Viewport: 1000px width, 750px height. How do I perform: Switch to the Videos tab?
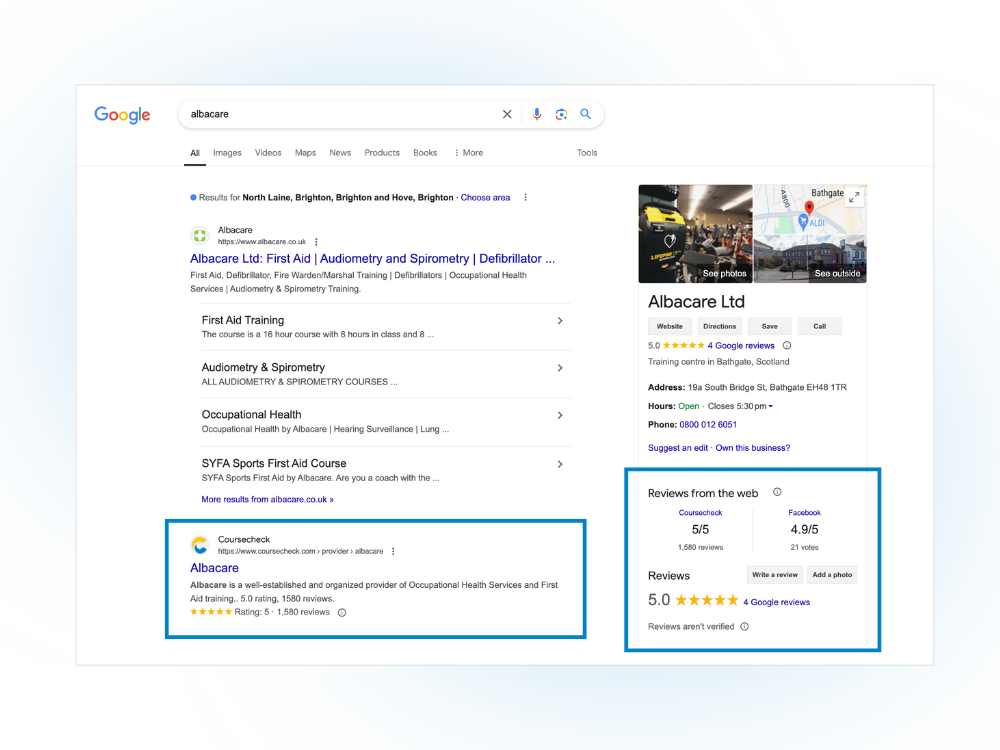coord(268,153)
